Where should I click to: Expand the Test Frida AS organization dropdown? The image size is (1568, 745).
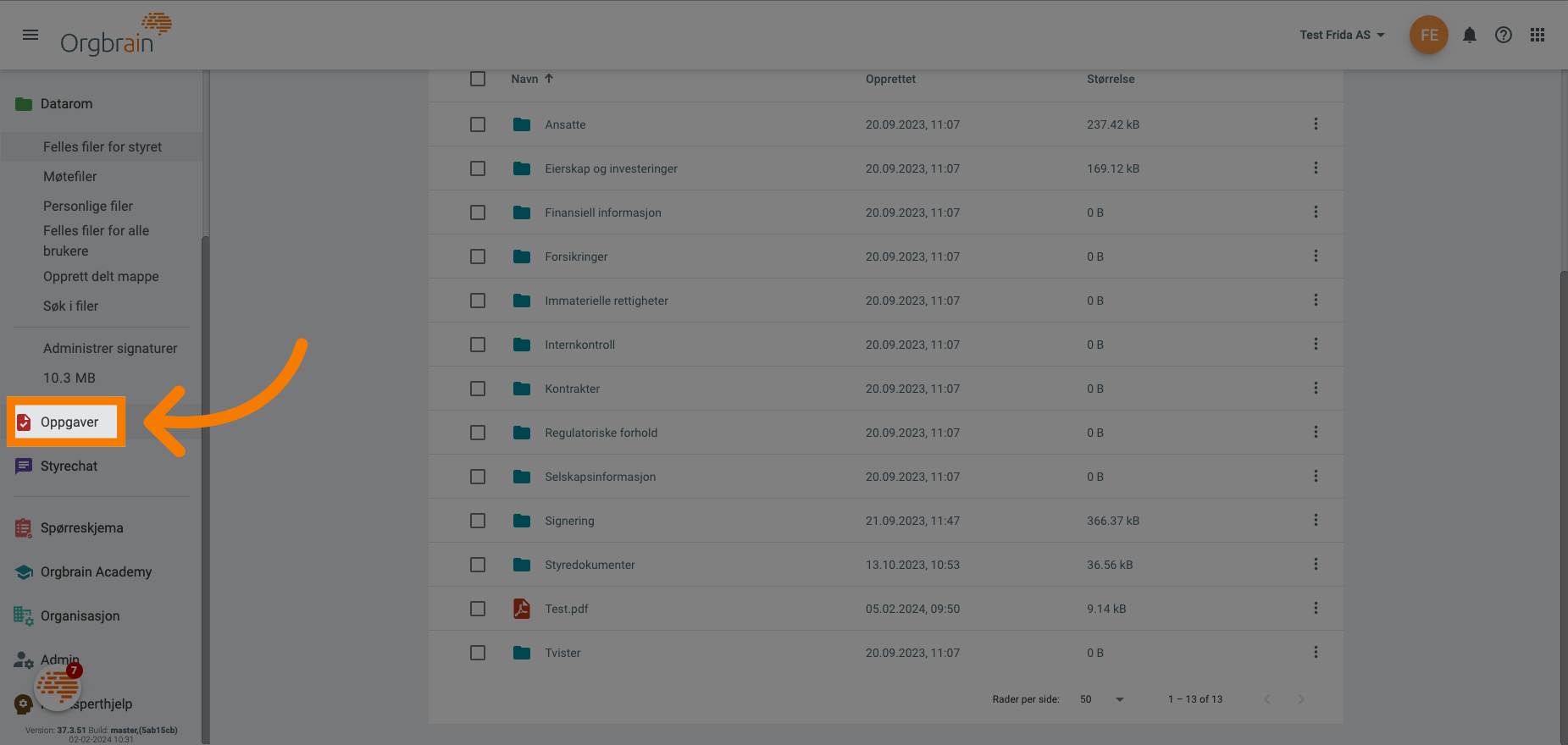[1342, 35]
